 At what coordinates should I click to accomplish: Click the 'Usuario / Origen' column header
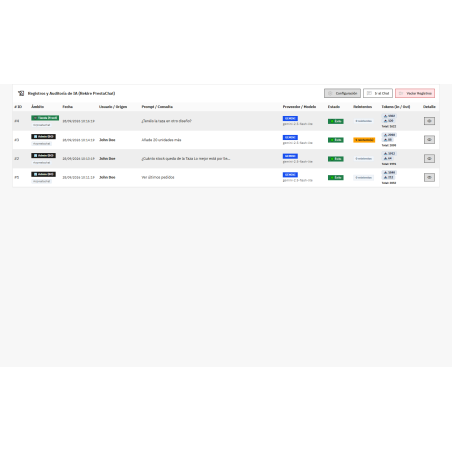[113, 107]
